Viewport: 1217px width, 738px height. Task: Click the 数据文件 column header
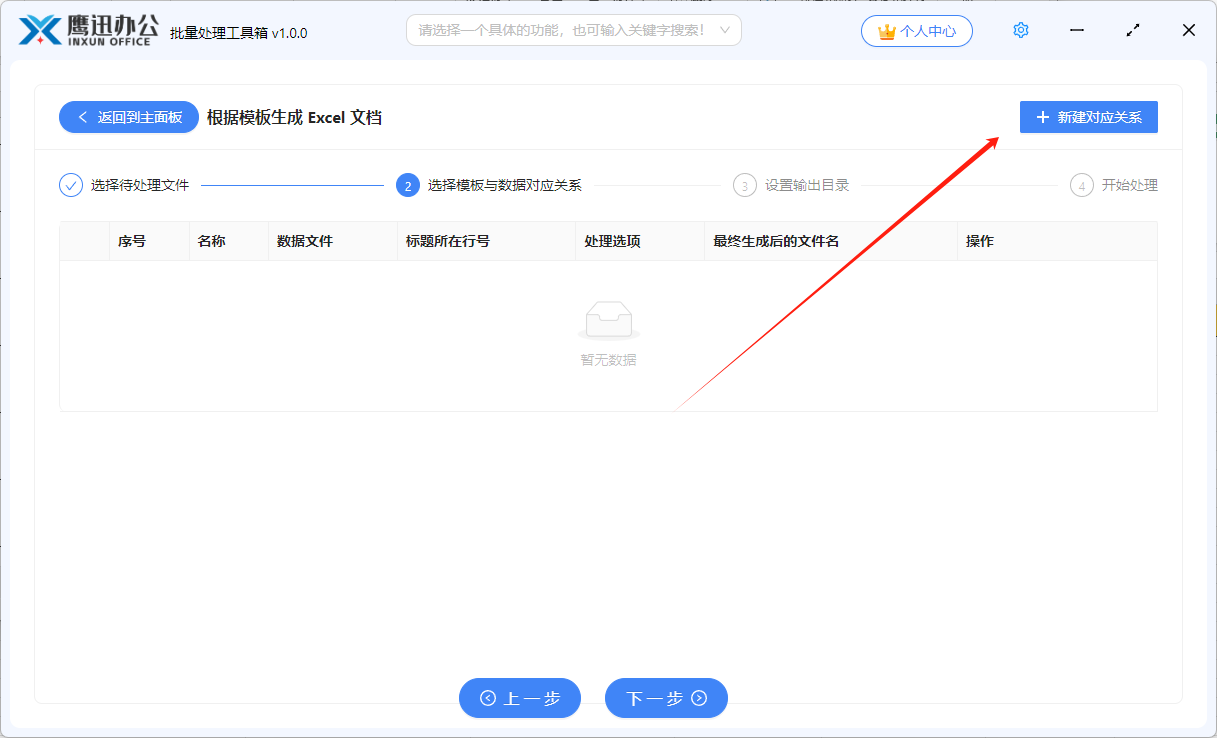point(305,241)
